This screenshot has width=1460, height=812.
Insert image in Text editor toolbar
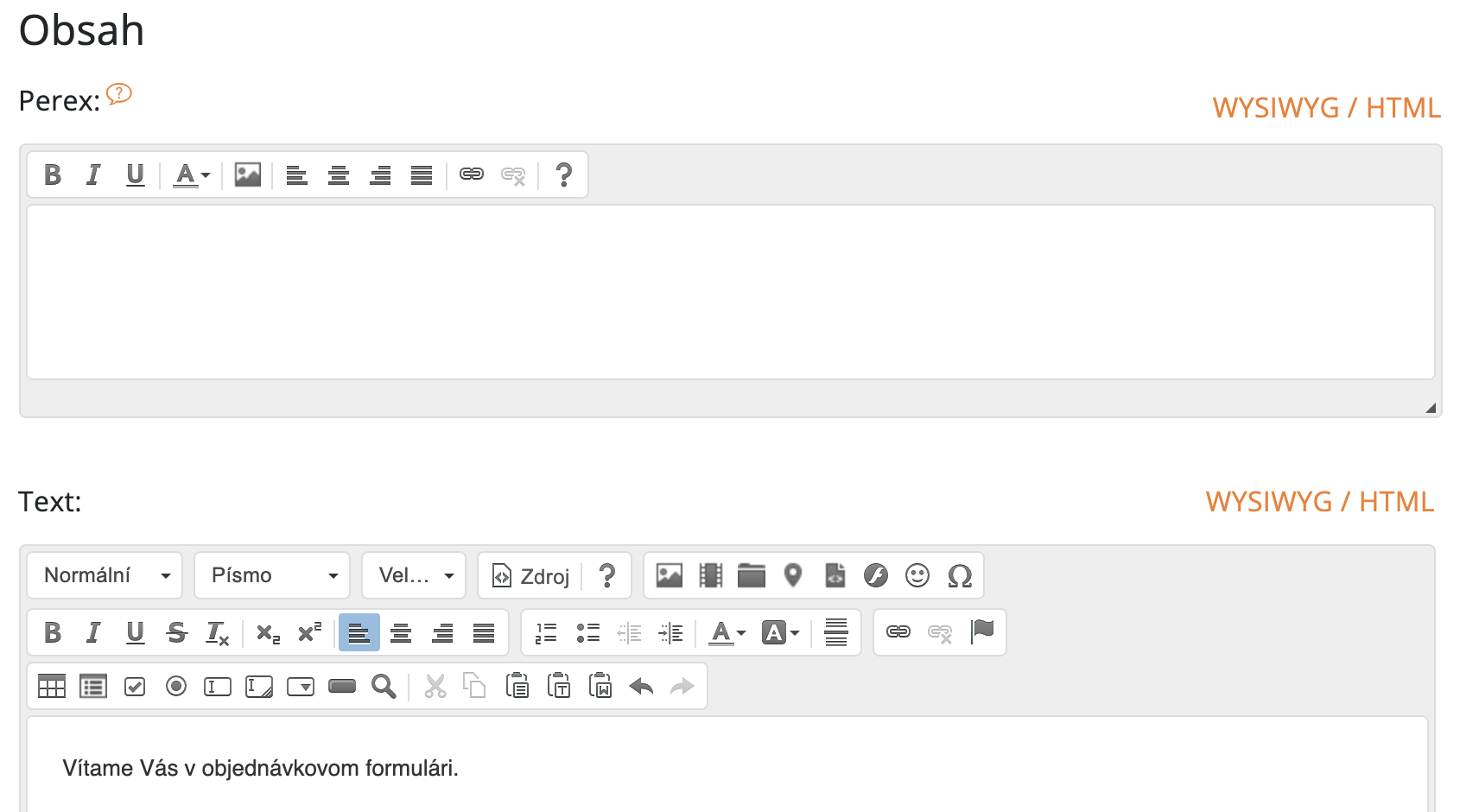[x=669, y=575]
